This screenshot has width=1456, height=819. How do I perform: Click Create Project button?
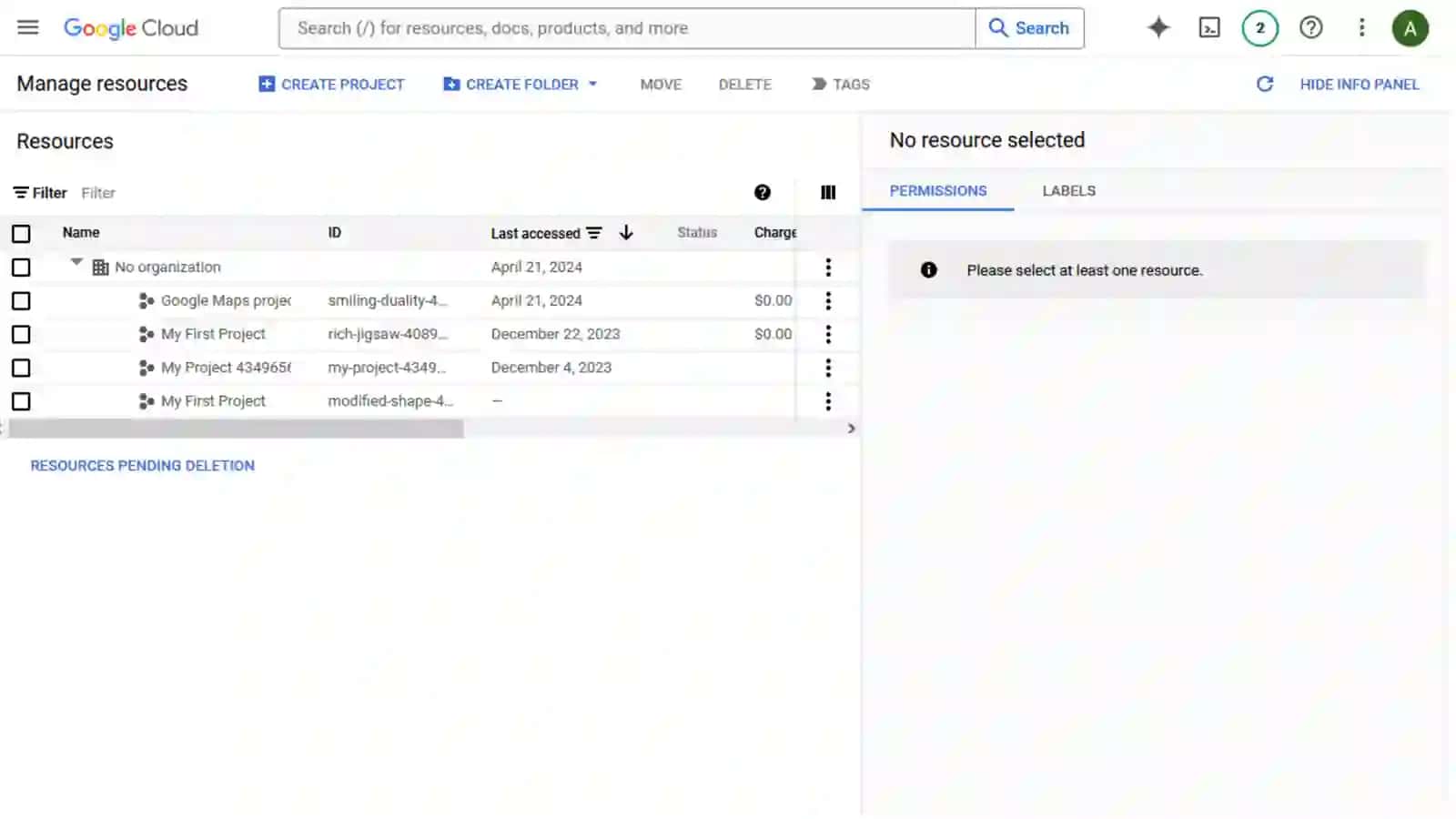[x=331, y=84]
